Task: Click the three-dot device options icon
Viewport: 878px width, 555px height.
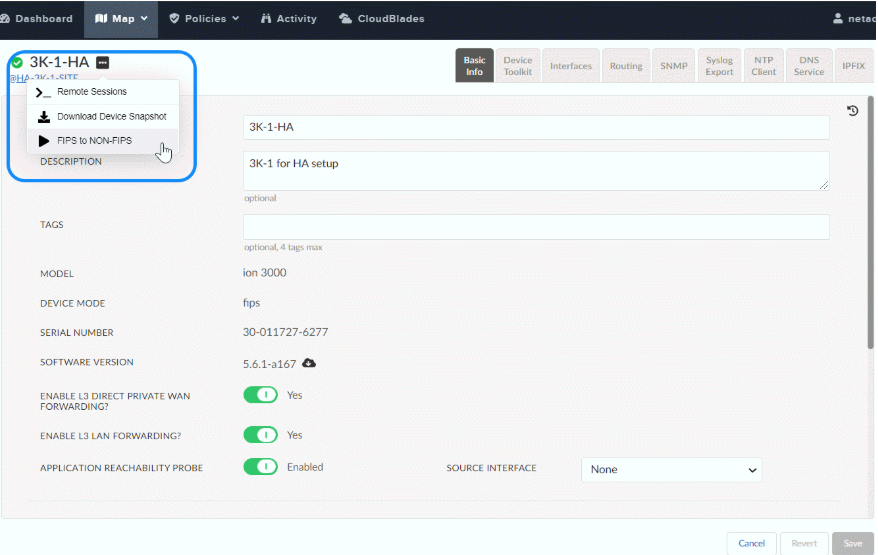Action: (x=103, y=63)
